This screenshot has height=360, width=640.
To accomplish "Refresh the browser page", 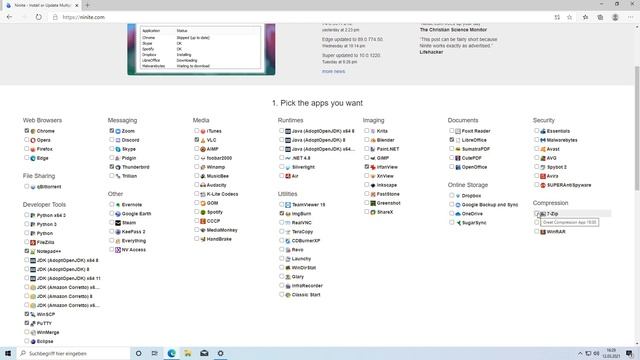I will (38, 17).
